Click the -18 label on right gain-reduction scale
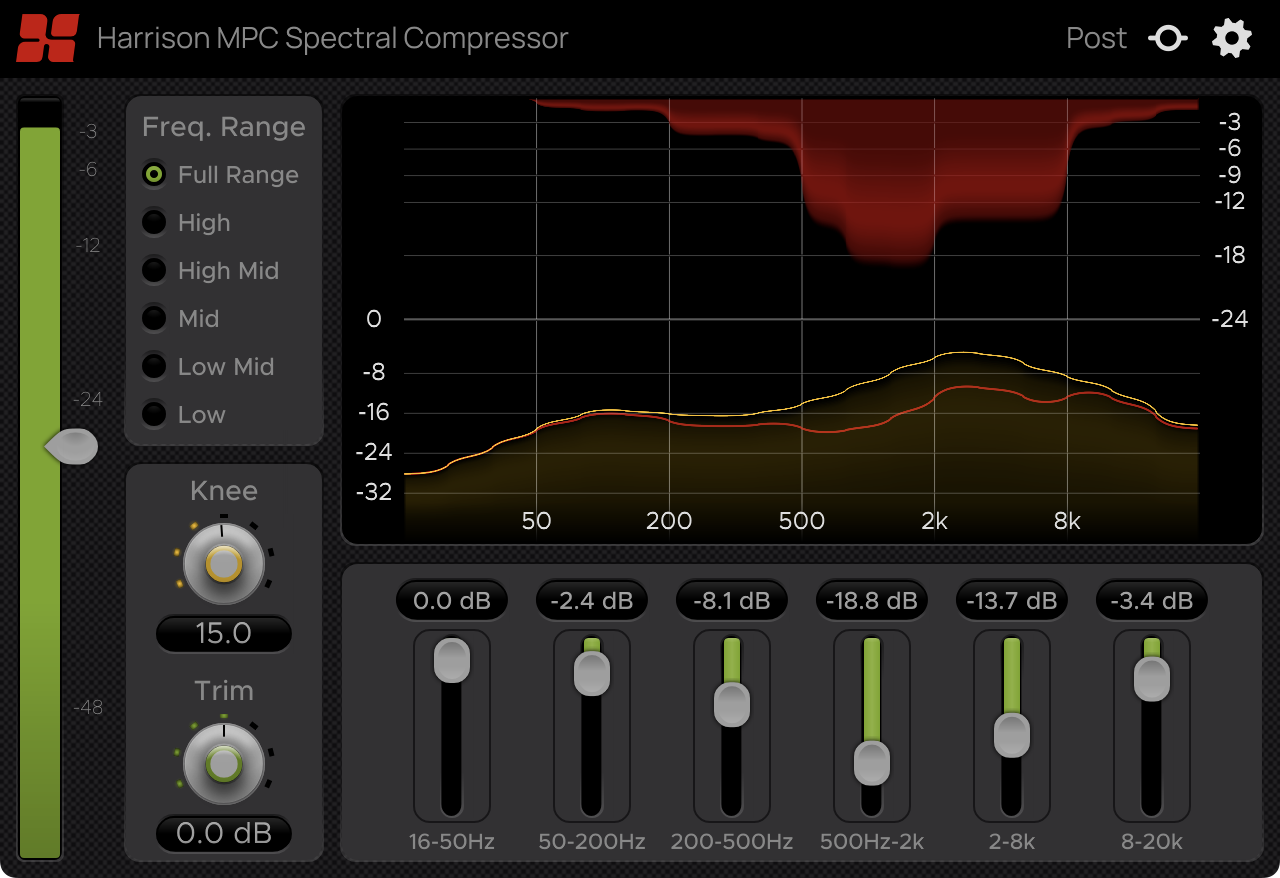This screenshot has height=878, width=1280. coord(1232,255)
